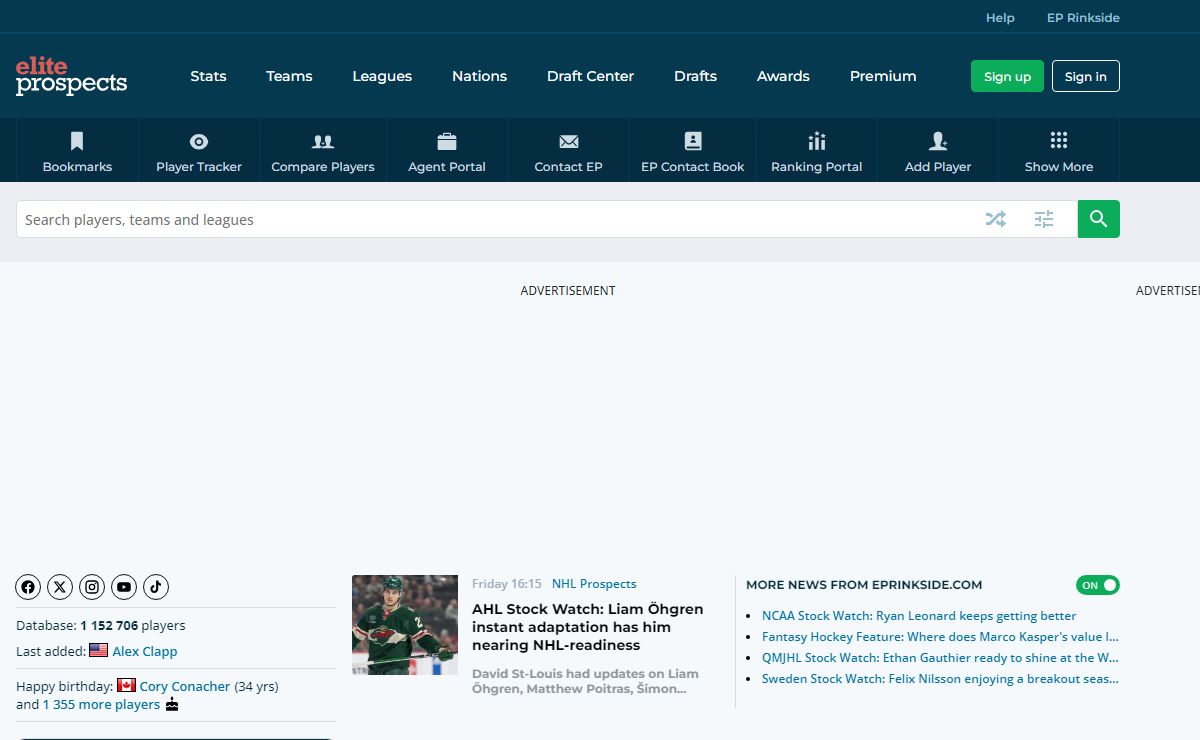Open the Agent Portal briefcase icon
Image resolution: width=1200 pixels, height=740 pixels.
tap(446, 141)
